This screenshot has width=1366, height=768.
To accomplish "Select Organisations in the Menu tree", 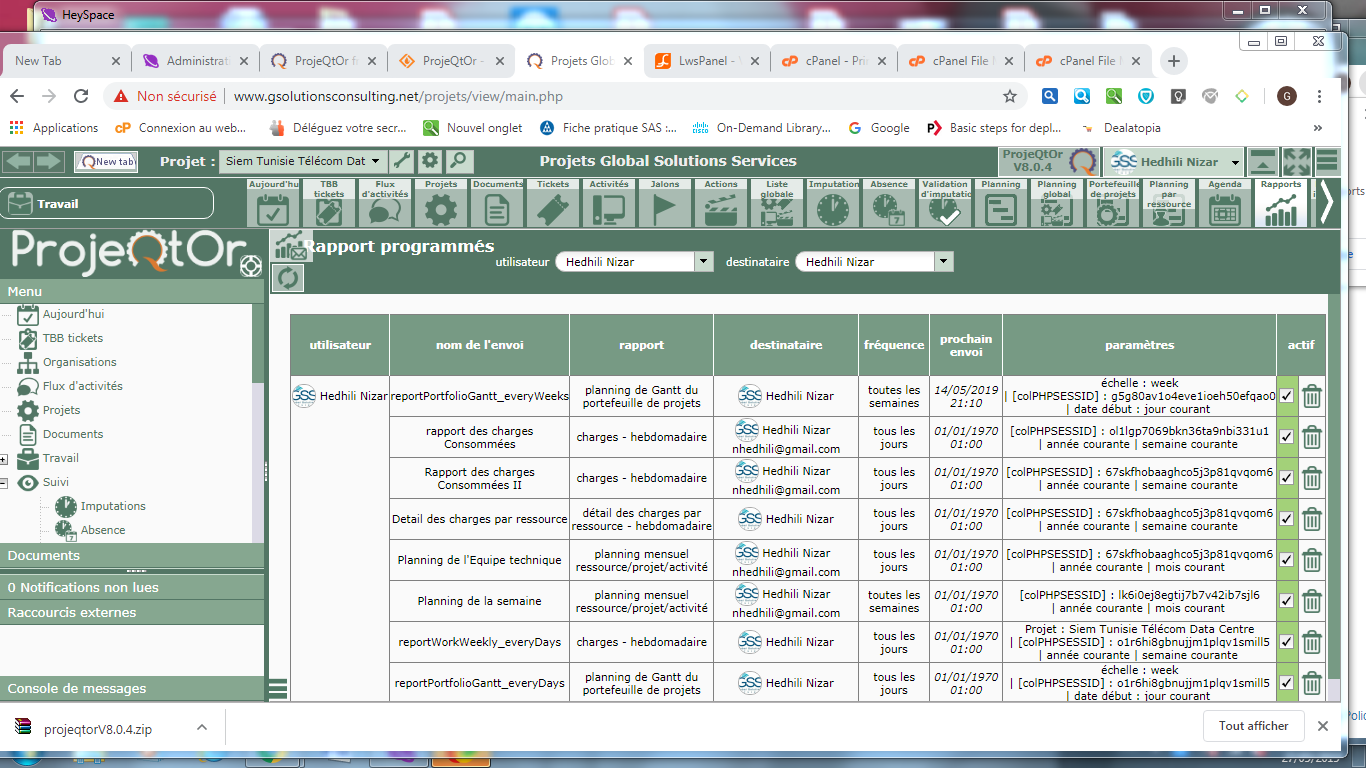I will (x=79, y=362).
